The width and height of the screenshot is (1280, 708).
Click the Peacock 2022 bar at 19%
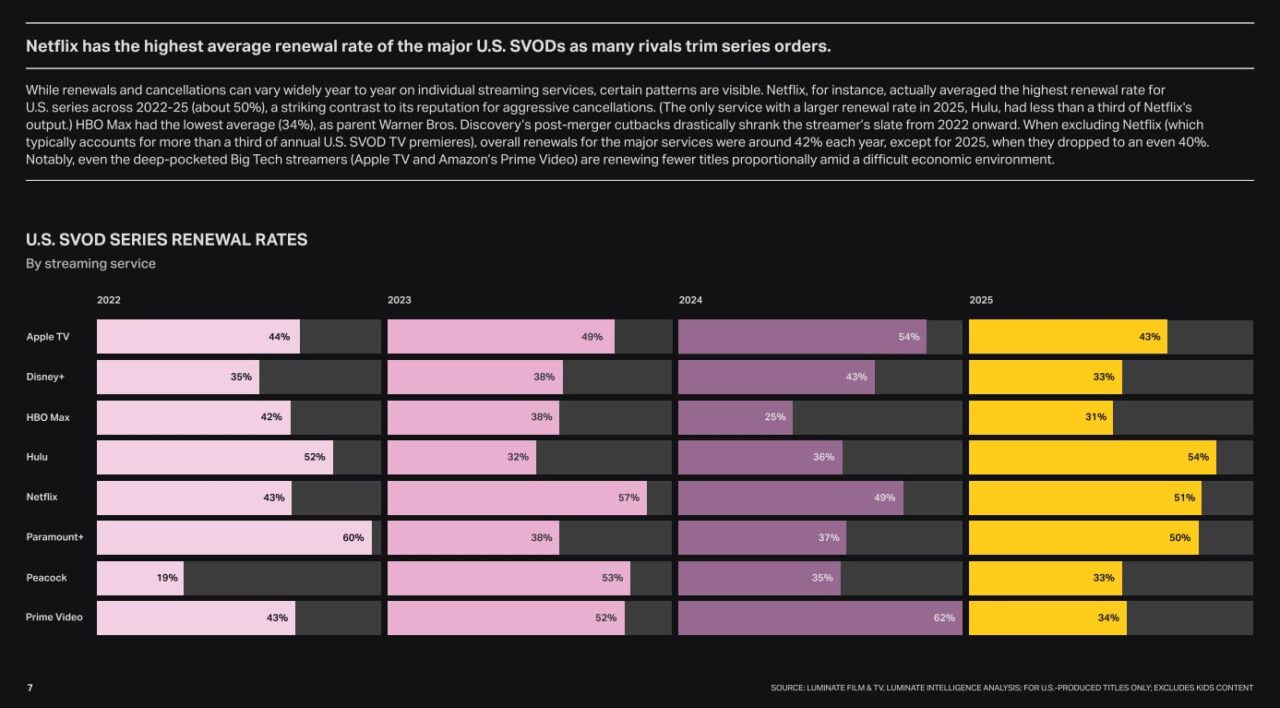click(x=140, y=578)
